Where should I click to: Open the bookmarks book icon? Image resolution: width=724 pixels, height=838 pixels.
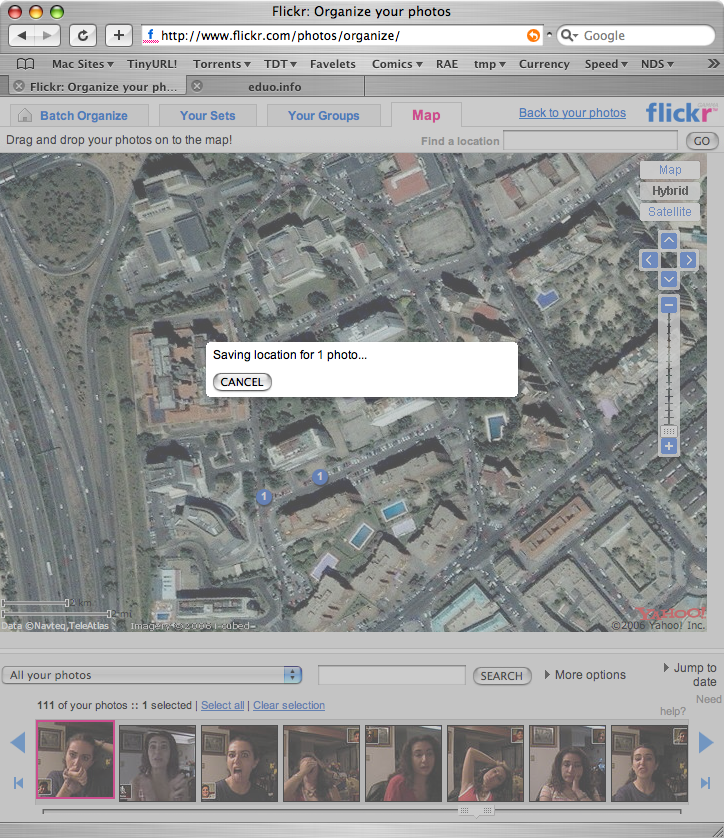coord(25,64)
